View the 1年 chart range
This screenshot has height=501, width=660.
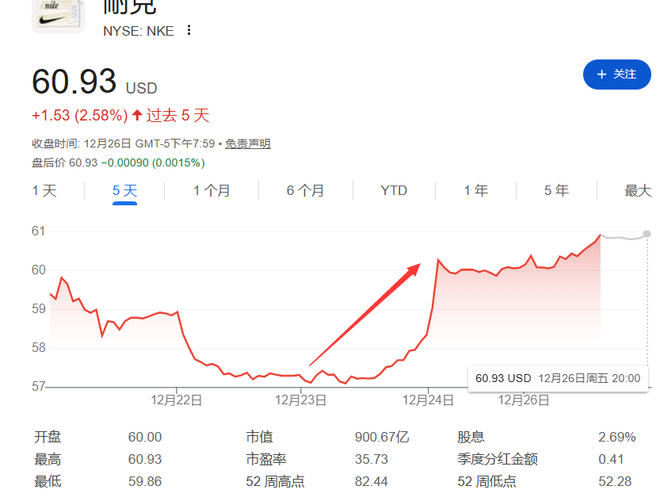pos(475,190)
